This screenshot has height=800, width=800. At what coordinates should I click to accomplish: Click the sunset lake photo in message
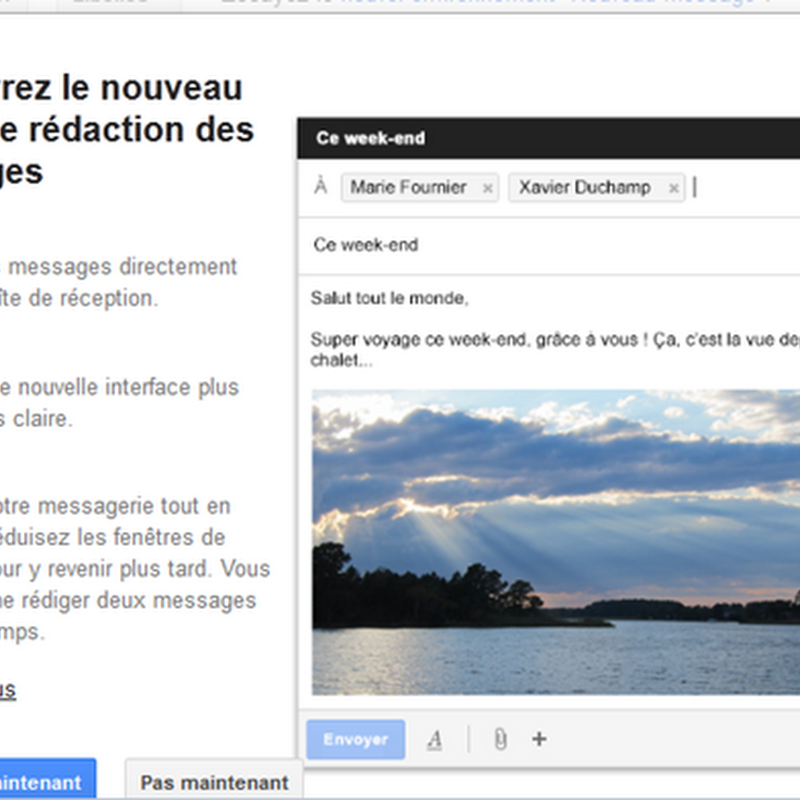556,542
